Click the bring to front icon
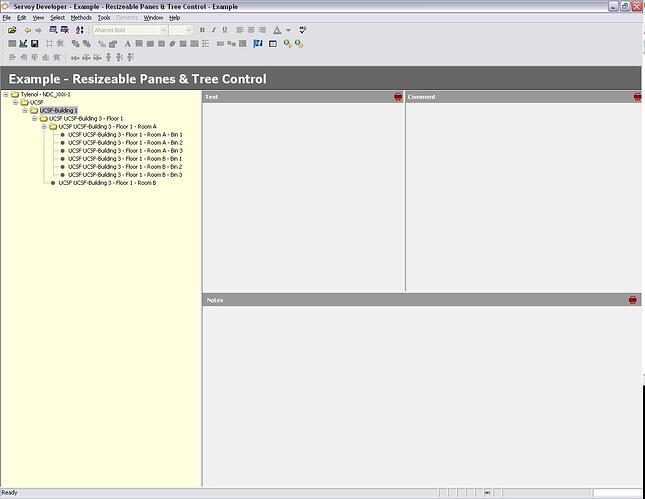The width and height of the screenshot is (645, 499). 76,43
